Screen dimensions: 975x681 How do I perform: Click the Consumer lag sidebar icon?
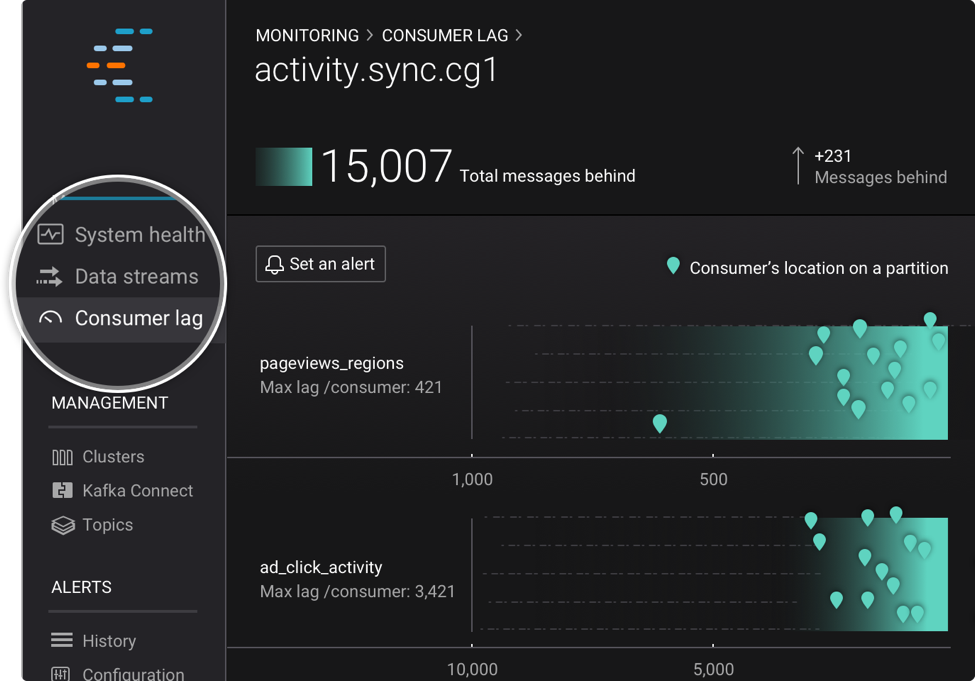pos(50,318)
